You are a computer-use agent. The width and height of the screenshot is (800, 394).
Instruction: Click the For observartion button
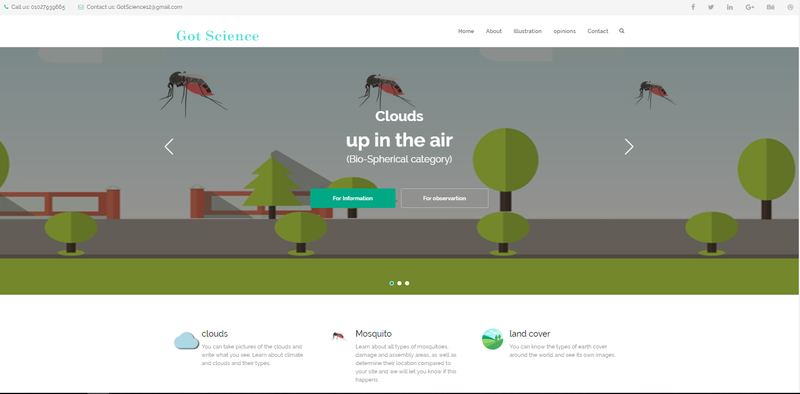pos(444,198)
